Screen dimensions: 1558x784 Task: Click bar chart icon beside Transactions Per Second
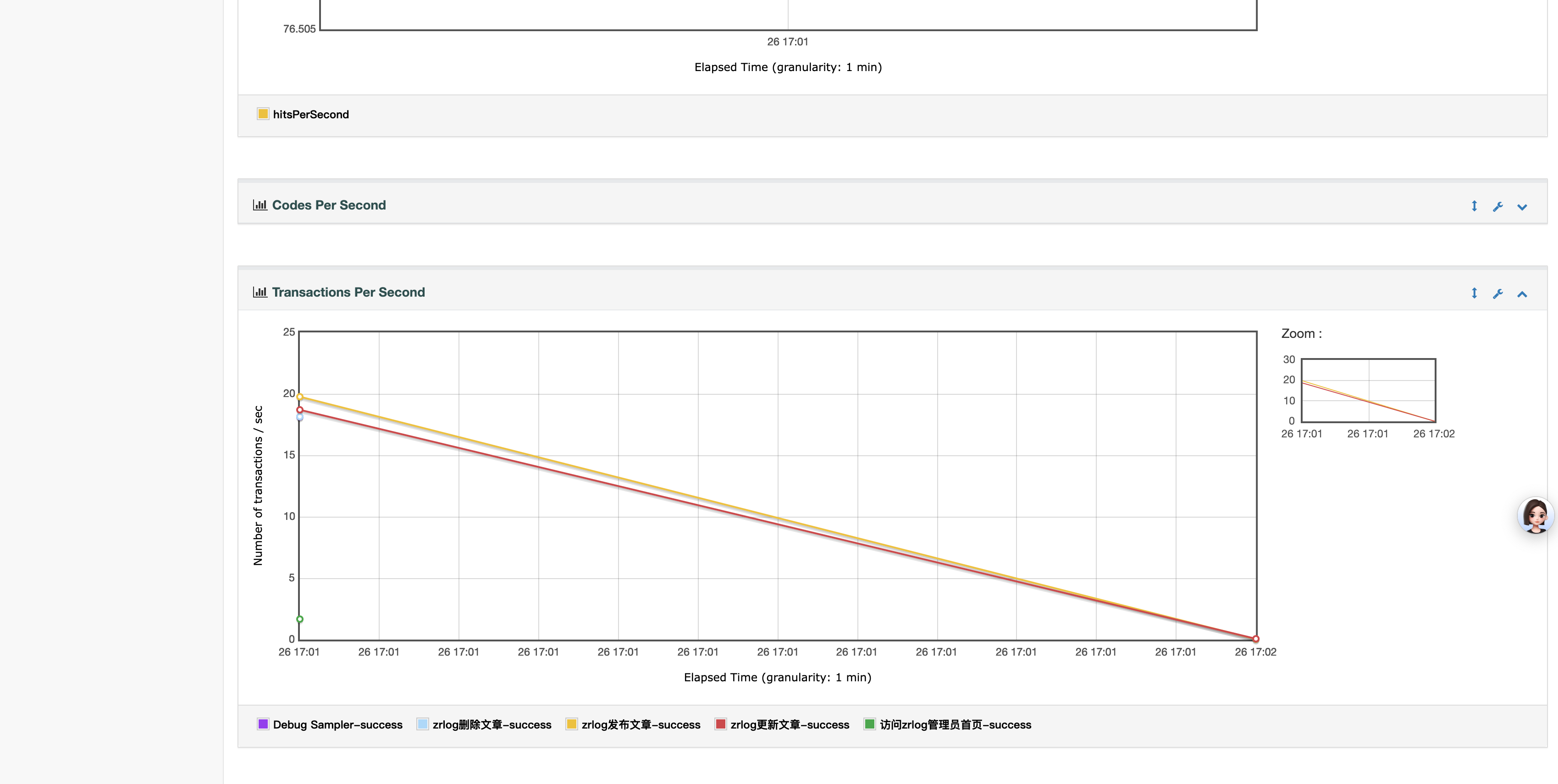pos(260,292)
